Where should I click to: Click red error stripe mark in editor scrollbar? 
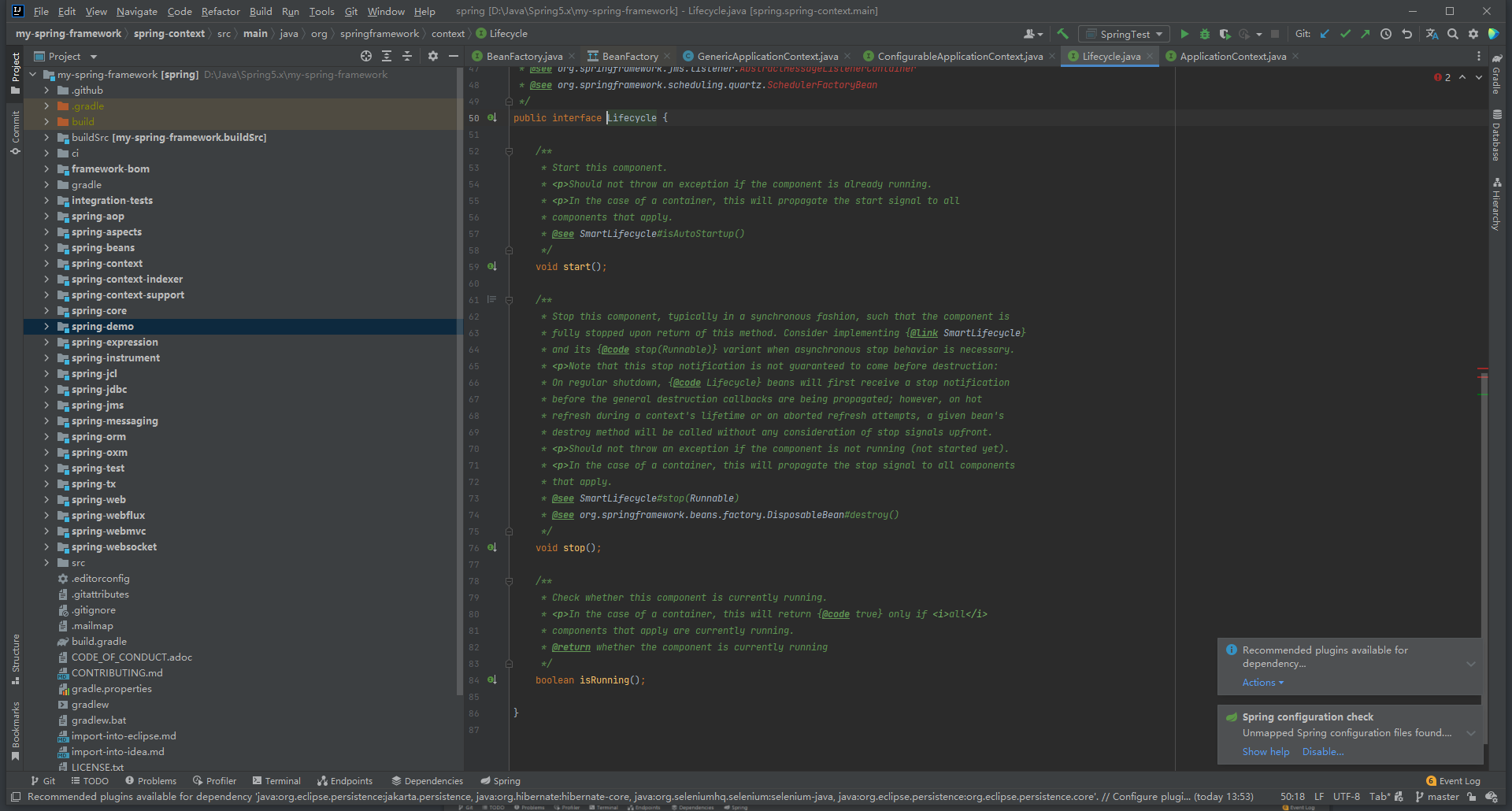coord(1483,368)
